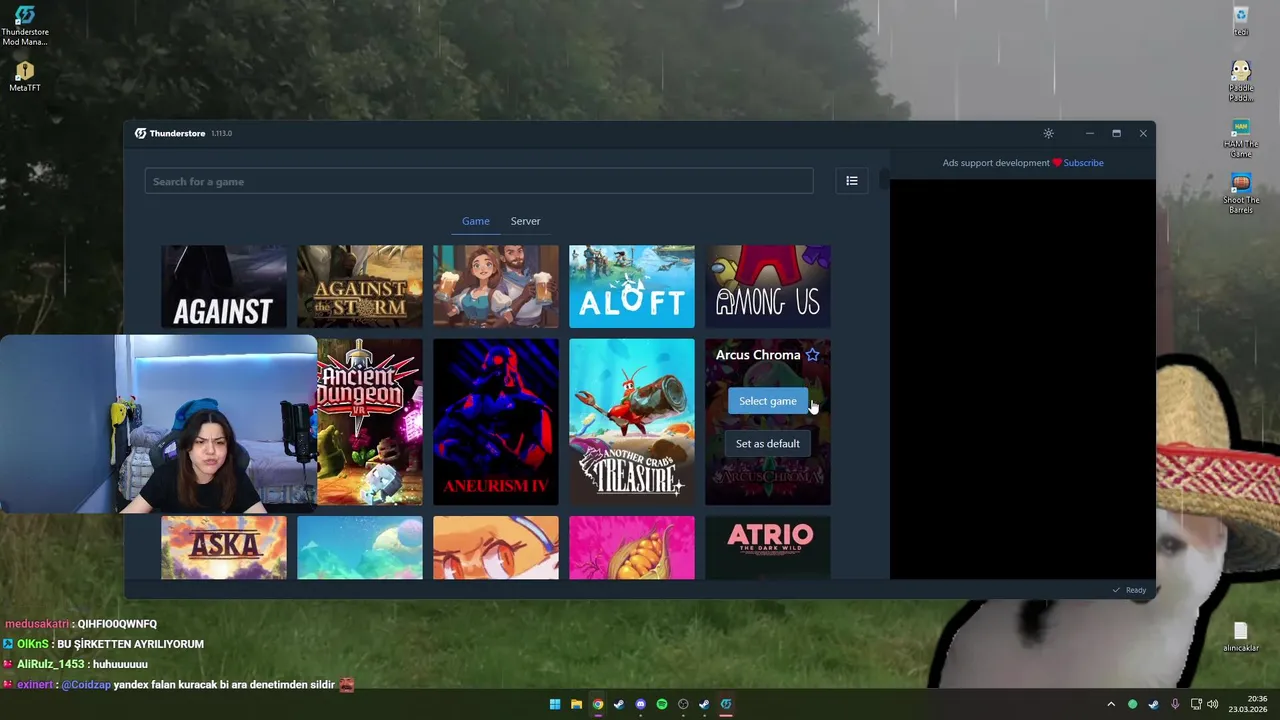Switch to list view using the list icon
Viewport: 1280px width, 720px height.
[x=852, y=181]
